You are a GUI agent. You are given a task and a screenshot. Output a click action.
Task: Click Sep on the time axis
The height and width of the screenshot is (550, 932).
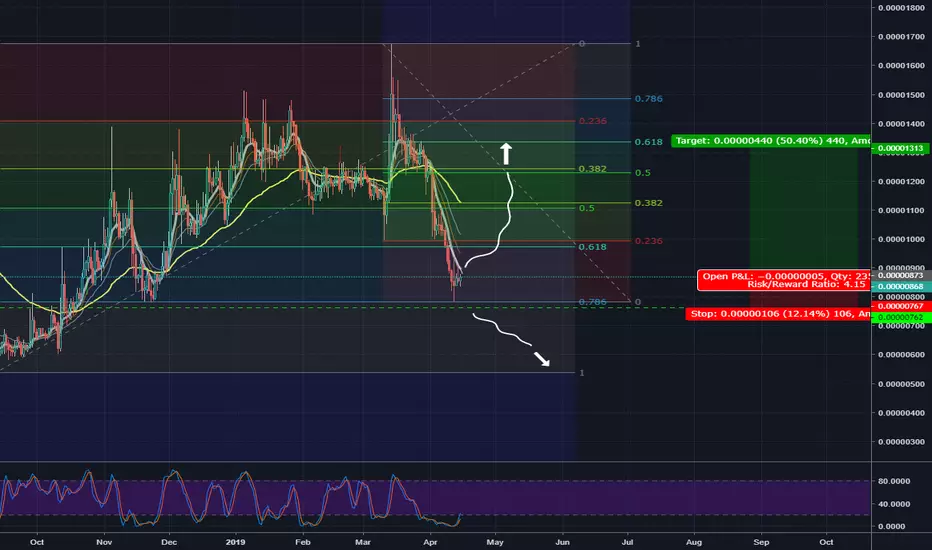tap(761, 542)
